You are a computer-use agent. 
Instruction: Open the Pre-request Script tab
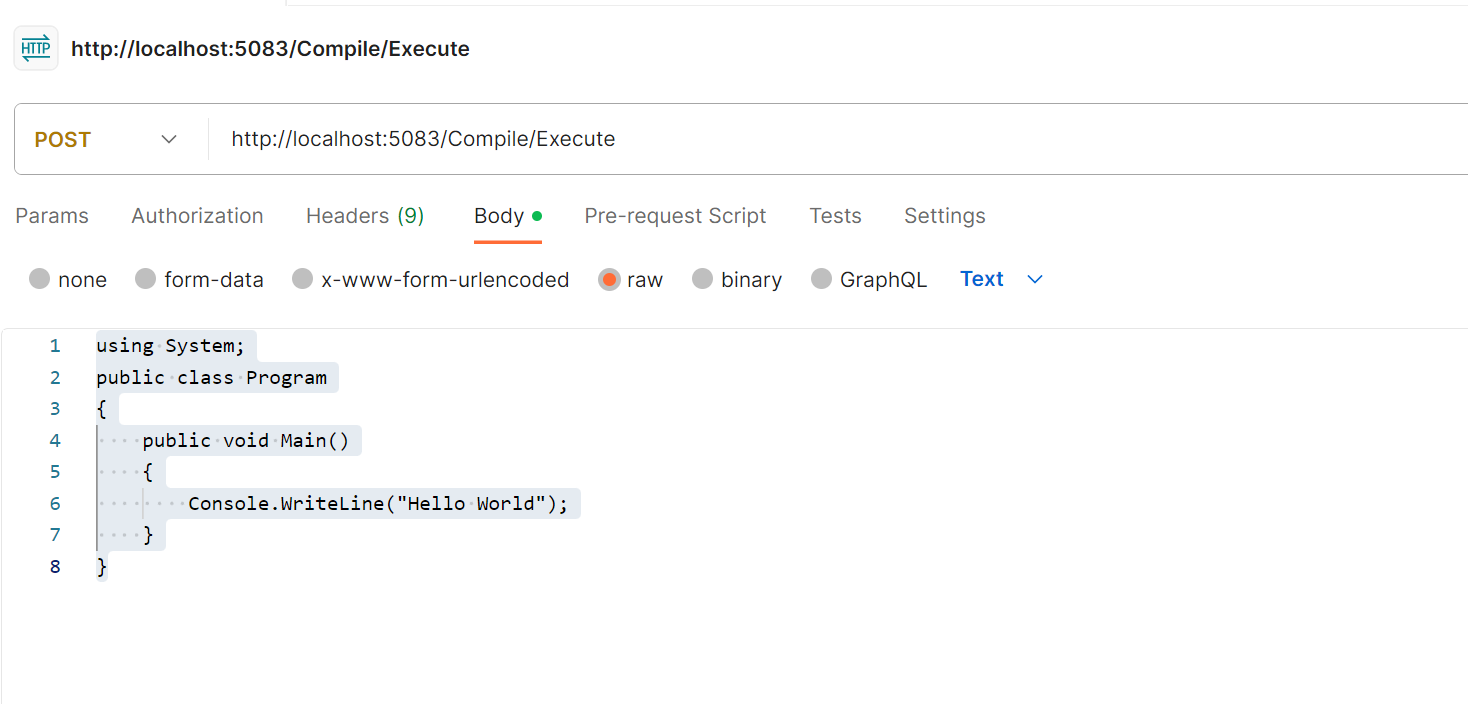pos(675,216)
